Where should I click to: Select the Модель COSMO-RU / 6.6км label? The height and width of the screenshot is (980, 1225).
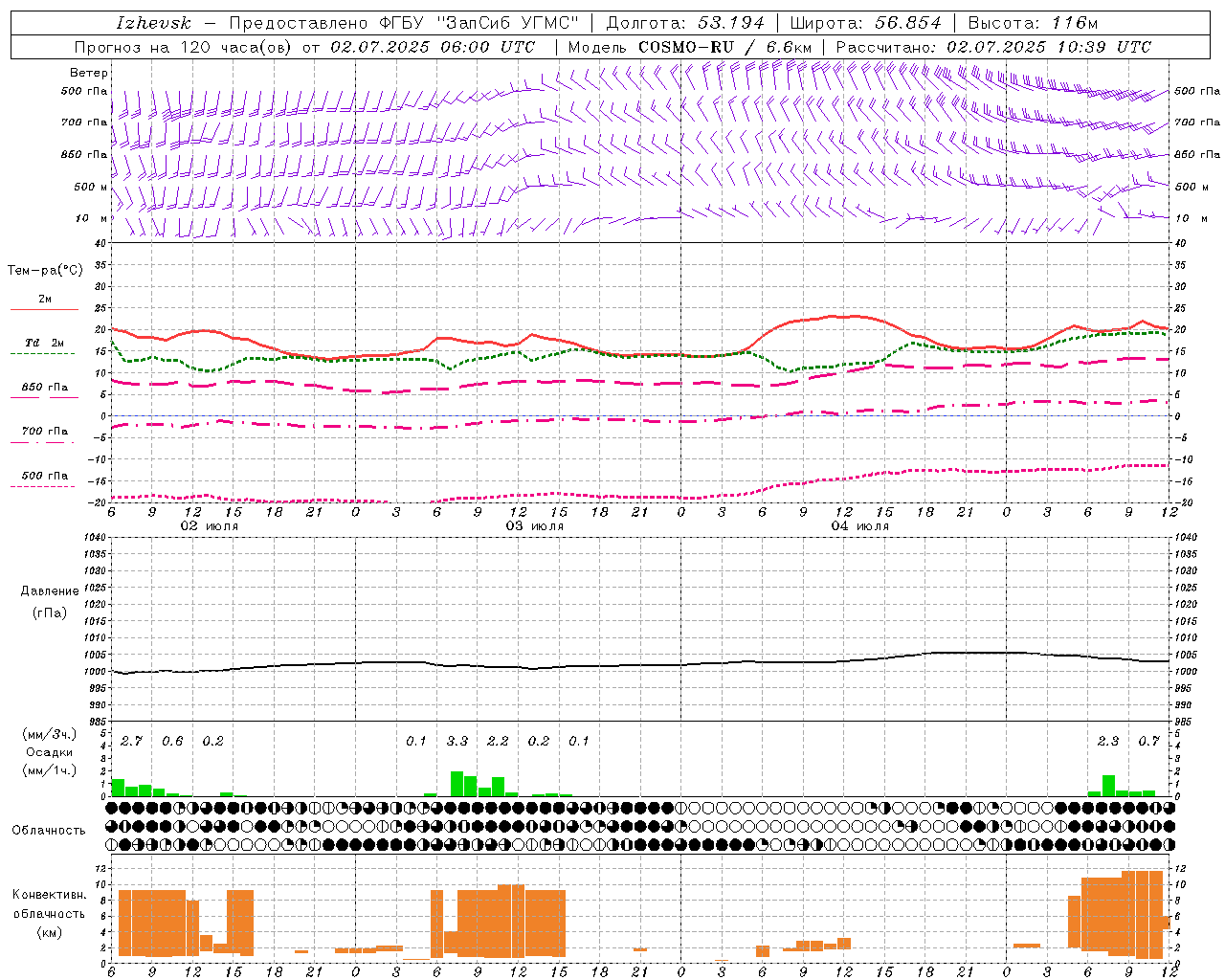point(690,47)
